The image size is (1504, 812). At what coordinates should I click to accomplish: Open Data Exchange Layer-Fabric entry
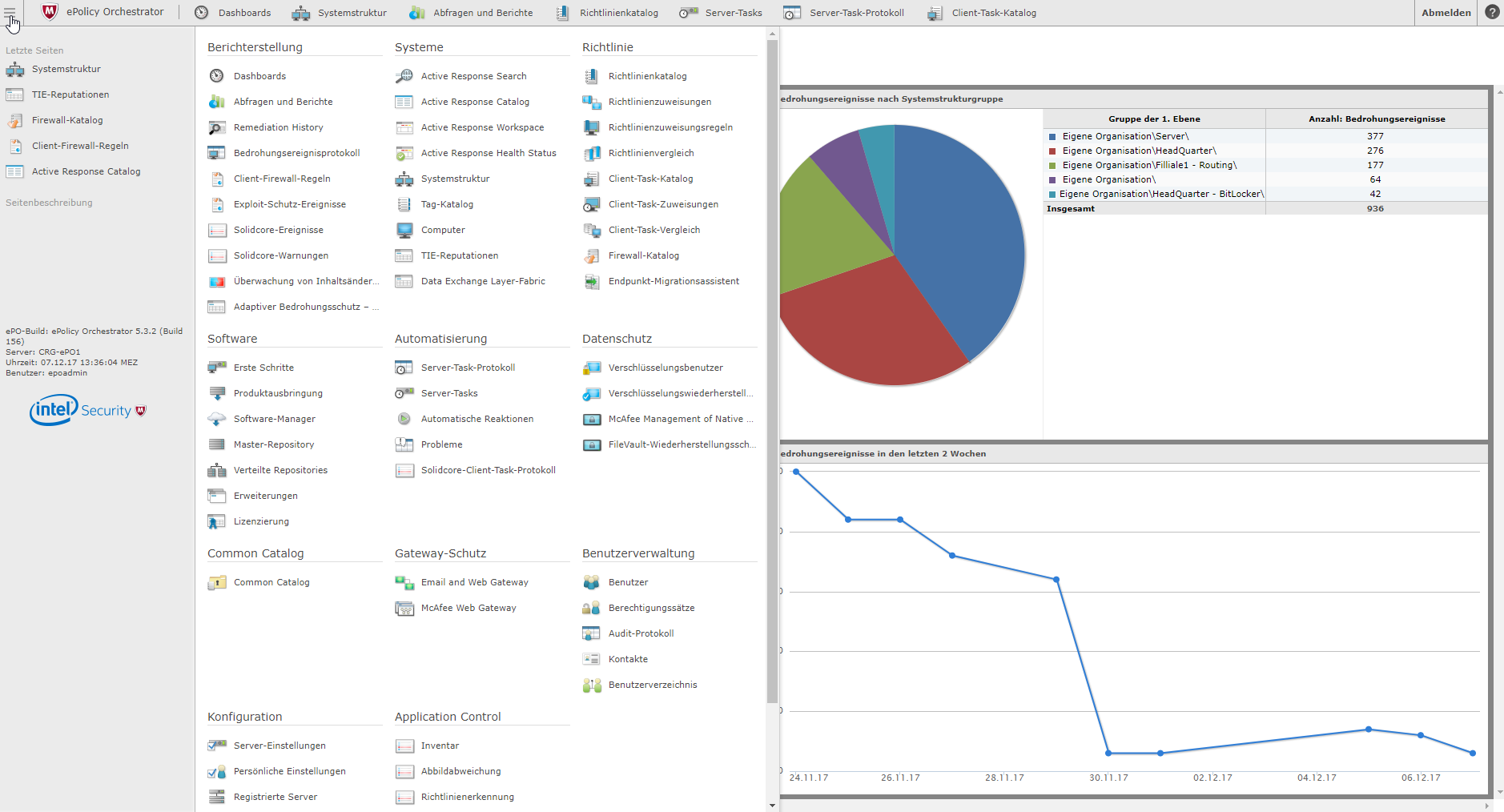[483, 281]
